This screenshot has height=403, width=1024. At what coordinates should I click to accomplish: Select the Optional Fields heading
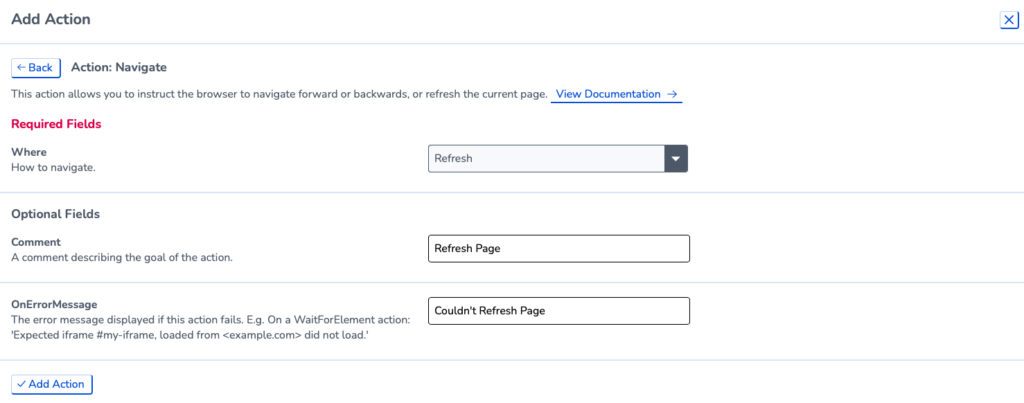pos(56,214)
